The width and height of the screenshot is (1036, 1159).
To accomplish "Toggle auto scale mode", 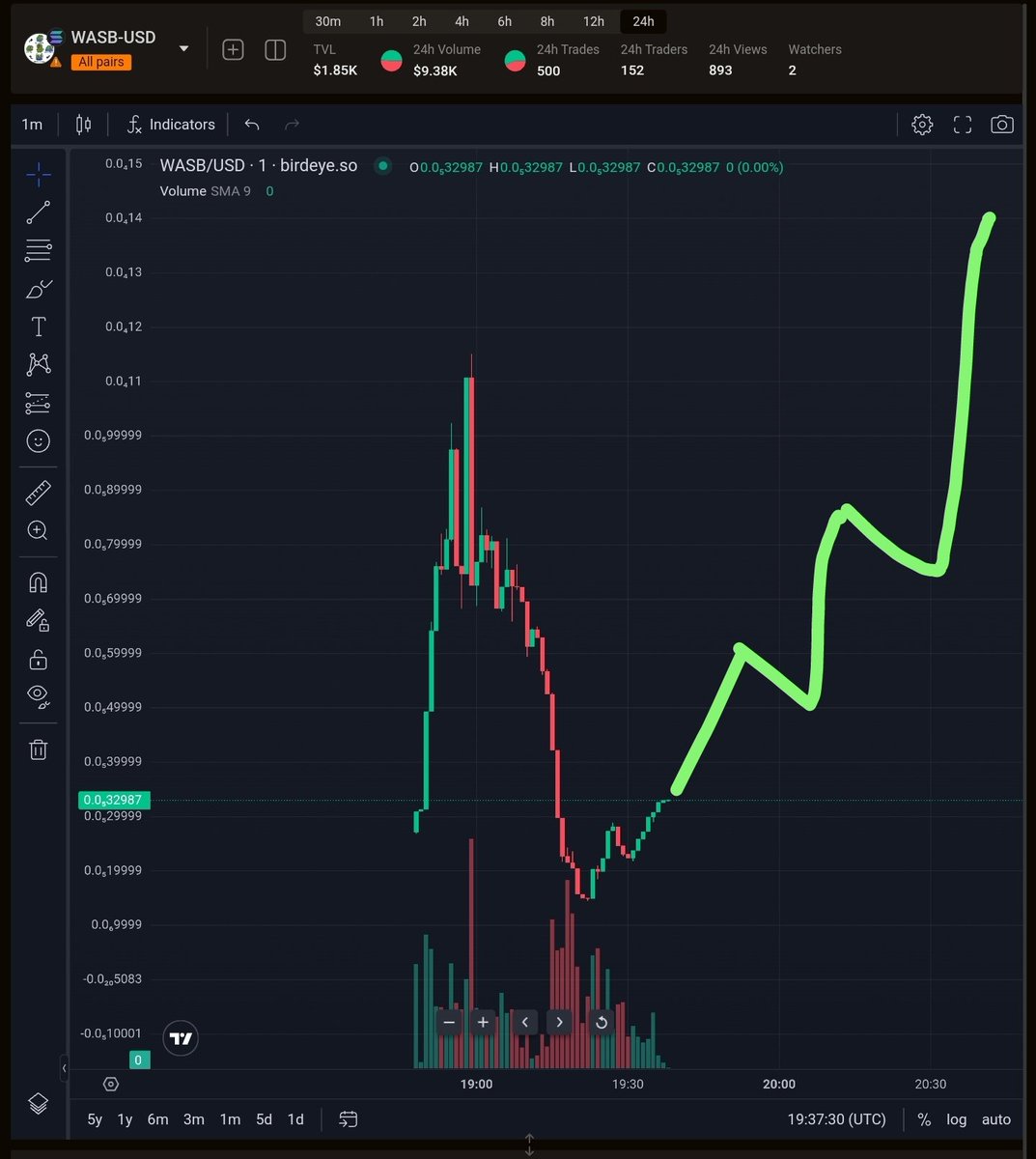I will tap(996, 1119).
